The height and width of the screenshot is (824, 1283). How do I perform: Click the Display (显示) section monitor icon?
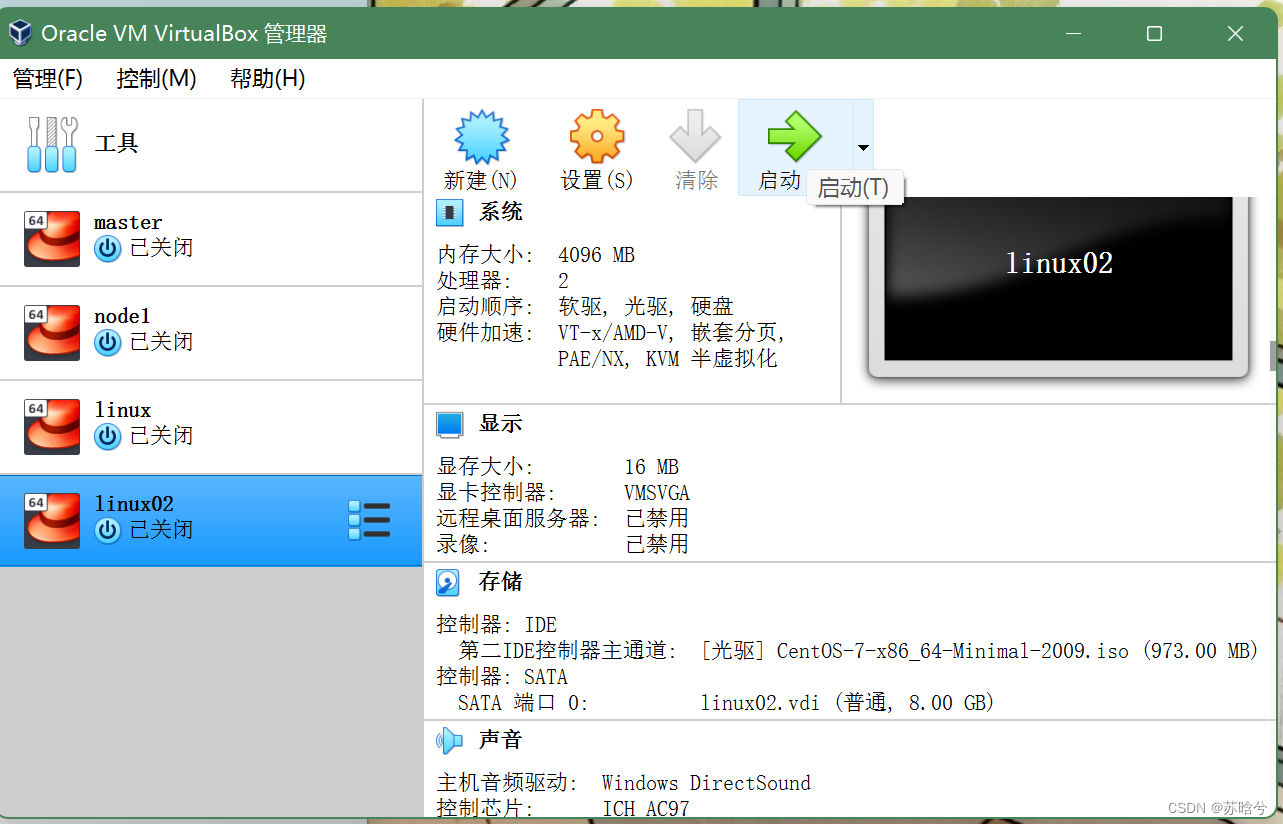[x=450, y=424]
